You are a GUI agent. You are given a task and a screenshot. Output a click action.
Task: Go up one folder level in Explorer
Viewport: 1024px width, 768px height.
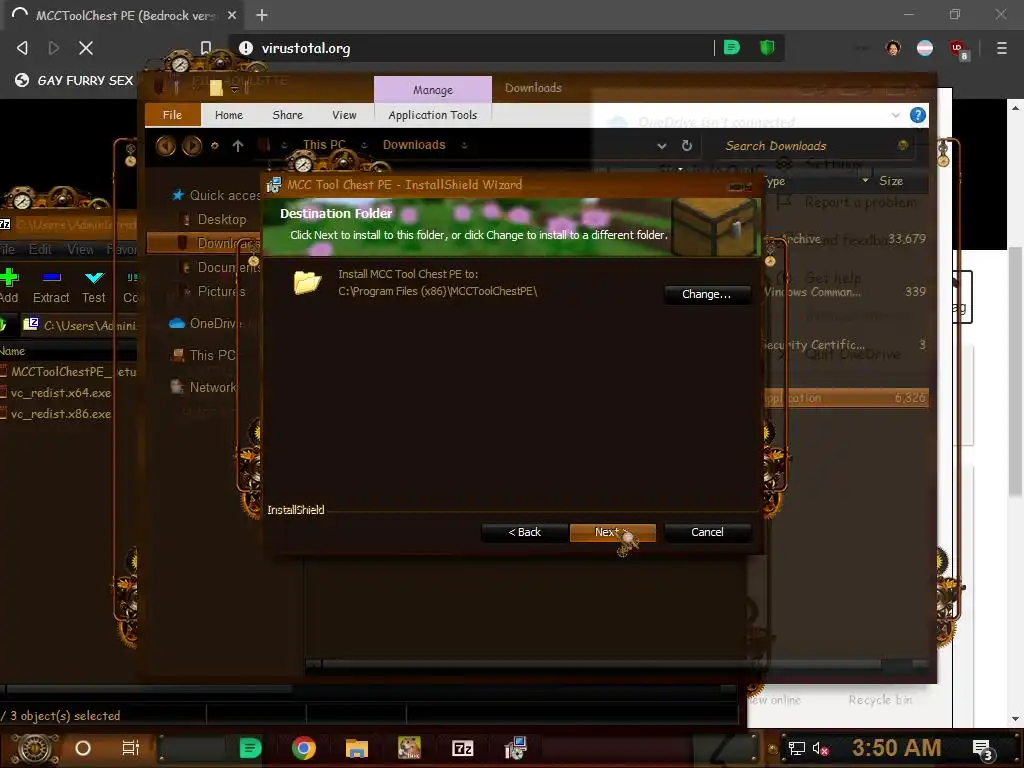[238, 146]
